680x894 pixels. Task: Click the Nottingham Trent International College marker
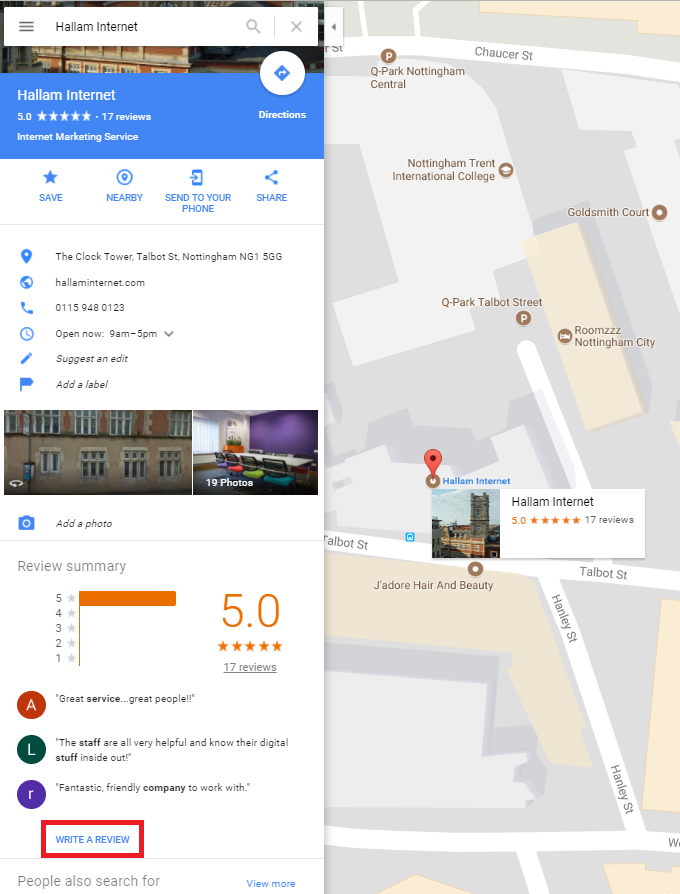pos(506,170)
